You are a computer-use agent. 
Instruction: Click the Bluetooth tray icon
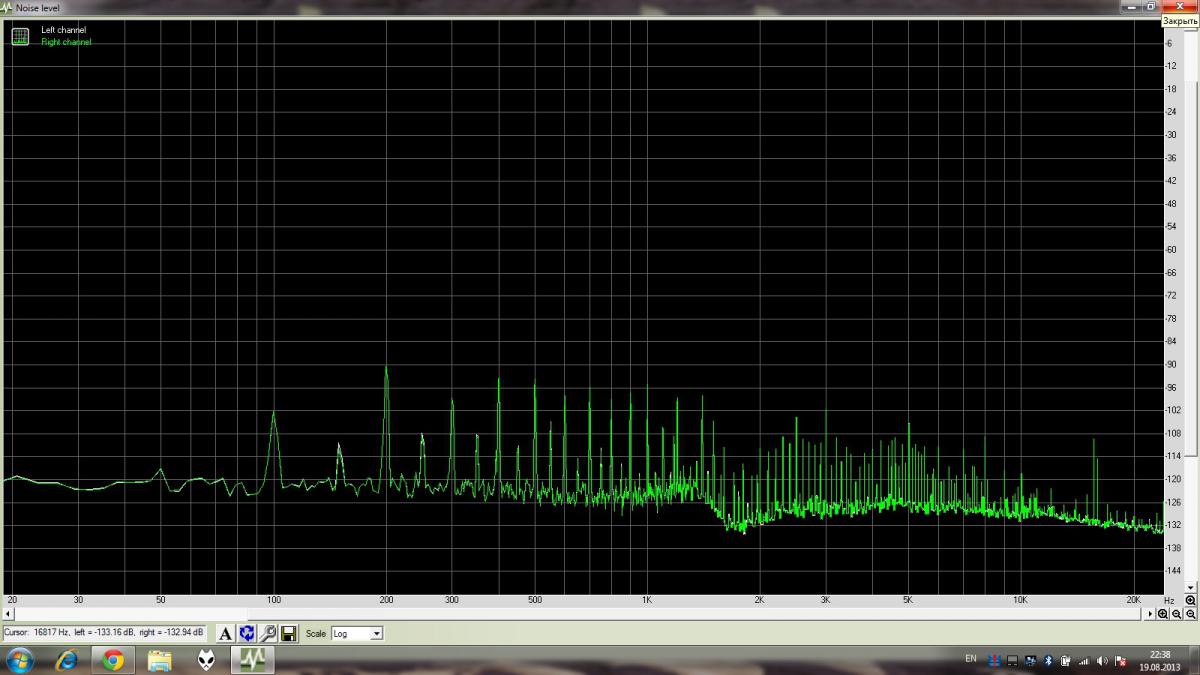point(1048,660)
